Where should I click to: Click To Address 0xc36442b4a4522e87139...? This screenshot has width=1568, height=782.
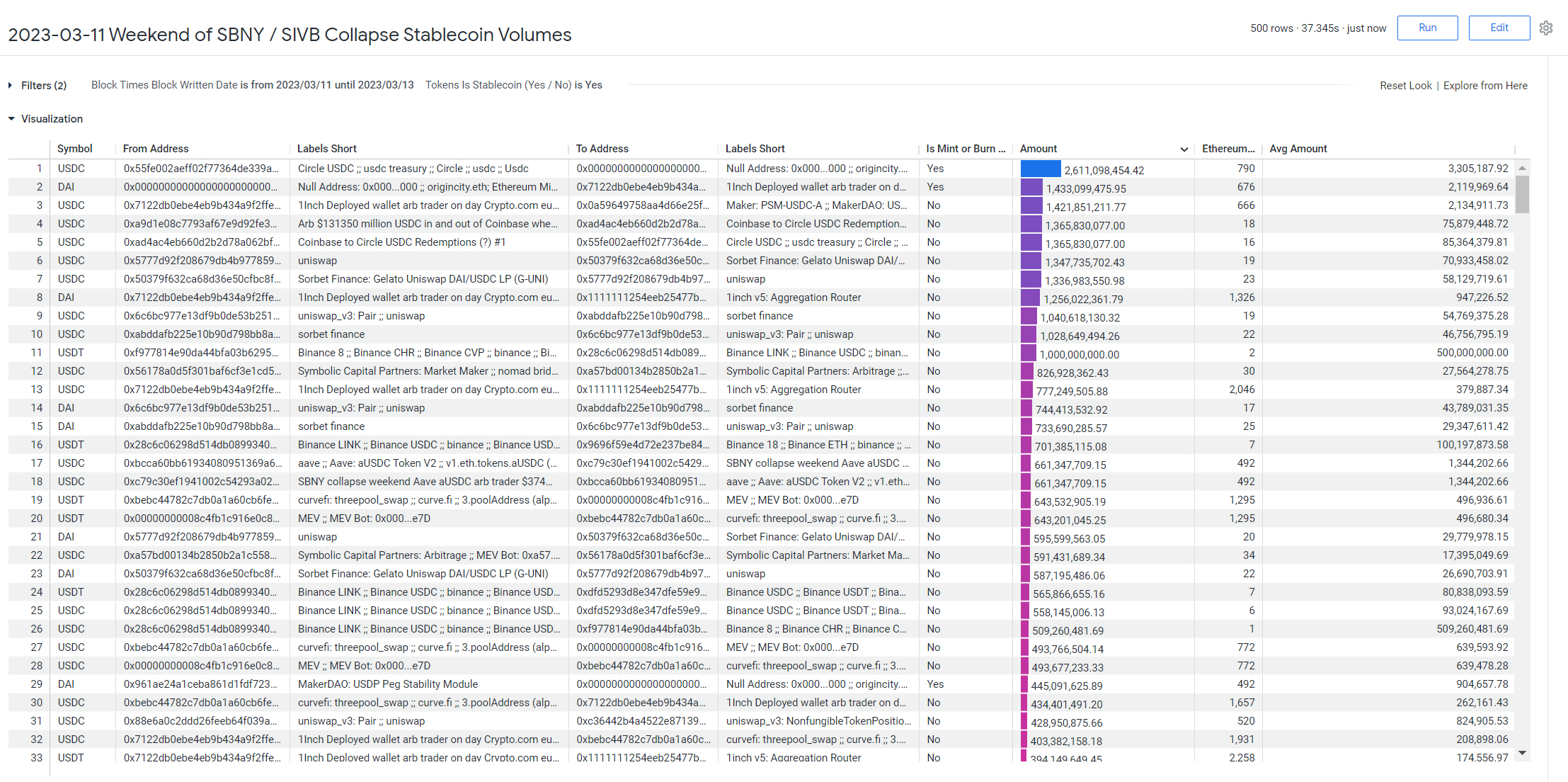641,721
